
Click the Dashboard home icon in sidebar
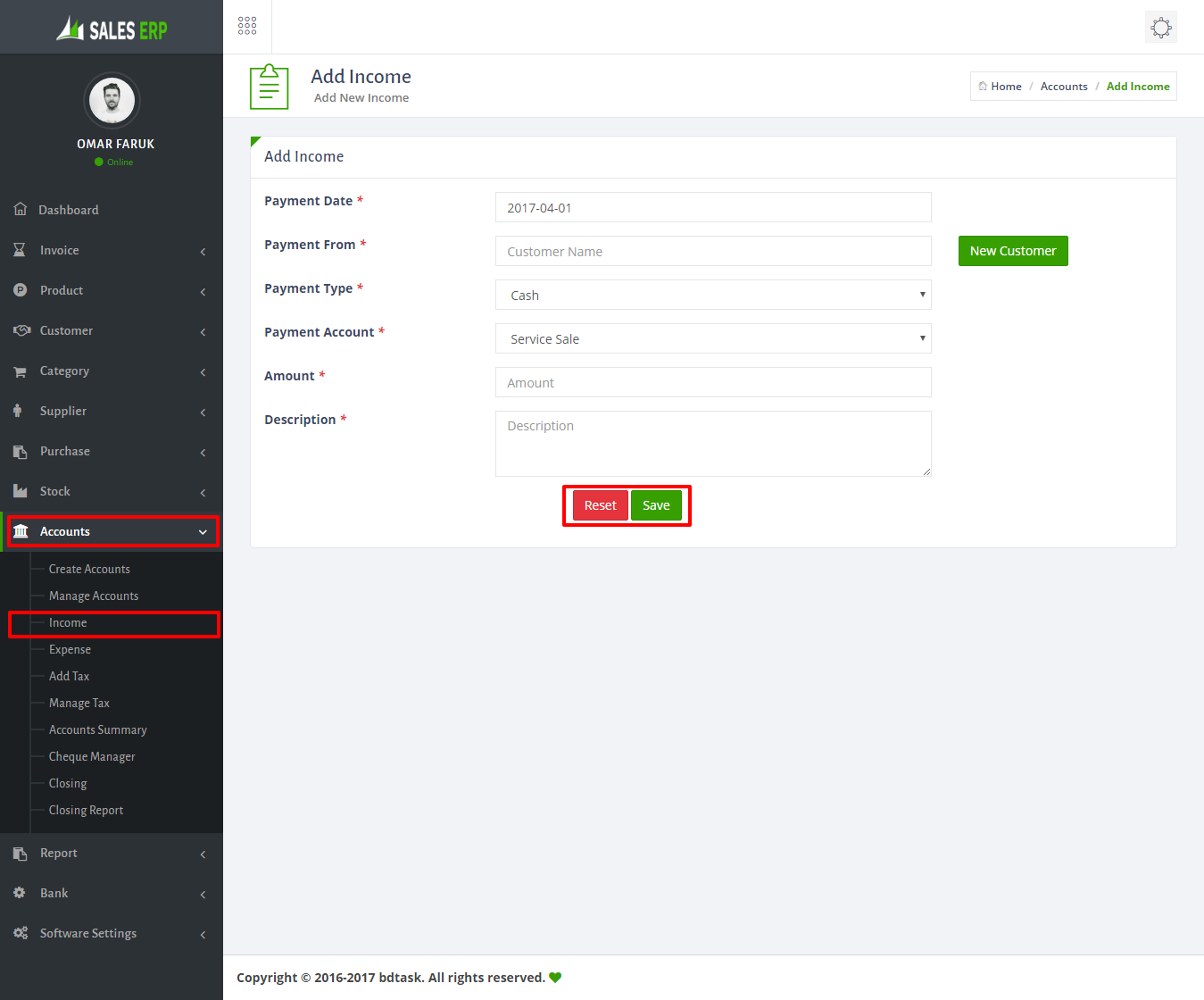pyautogui.click(x=21, y=209)
